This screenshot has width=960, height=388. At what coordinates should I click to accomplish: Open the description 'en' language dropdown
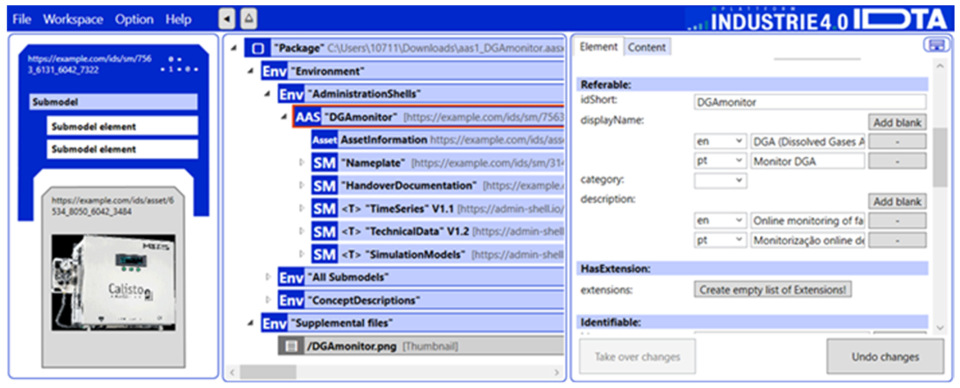(x=720, y=220)
